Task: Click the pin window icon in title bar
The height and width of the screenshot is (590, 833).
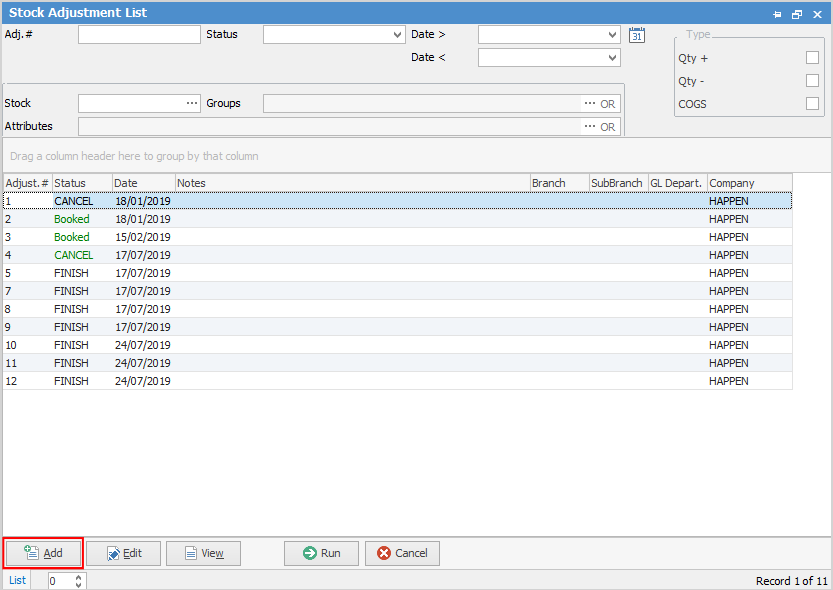Action: tap(777, 14)
